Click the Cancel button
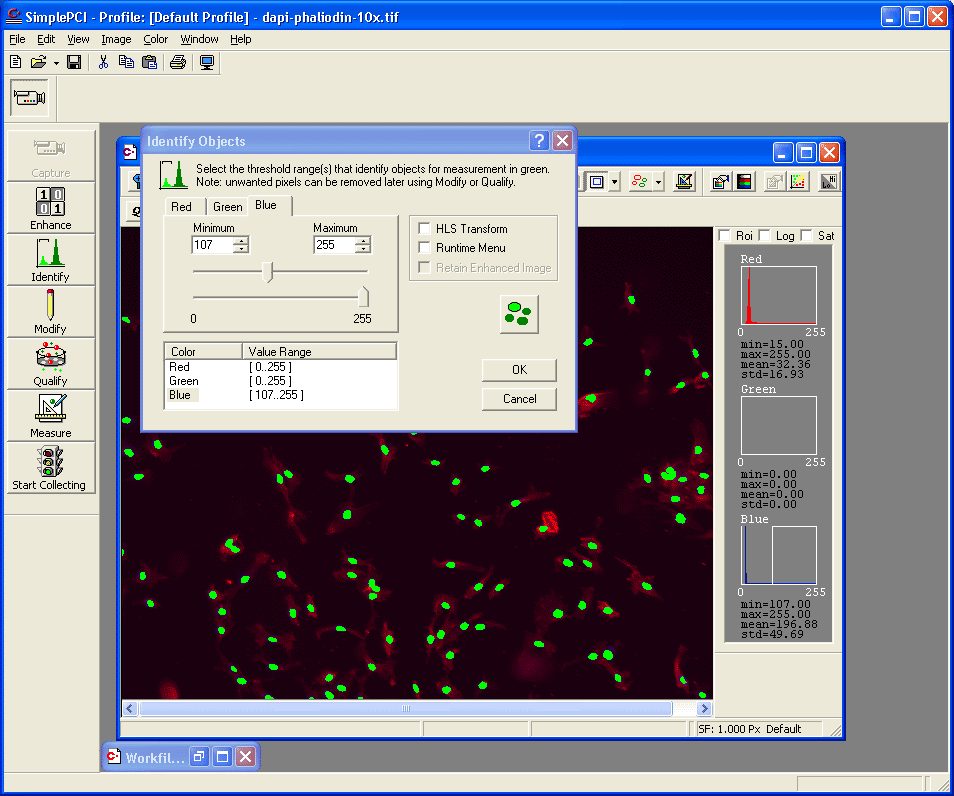The image size is (954, 796). (x=519, y=399)
